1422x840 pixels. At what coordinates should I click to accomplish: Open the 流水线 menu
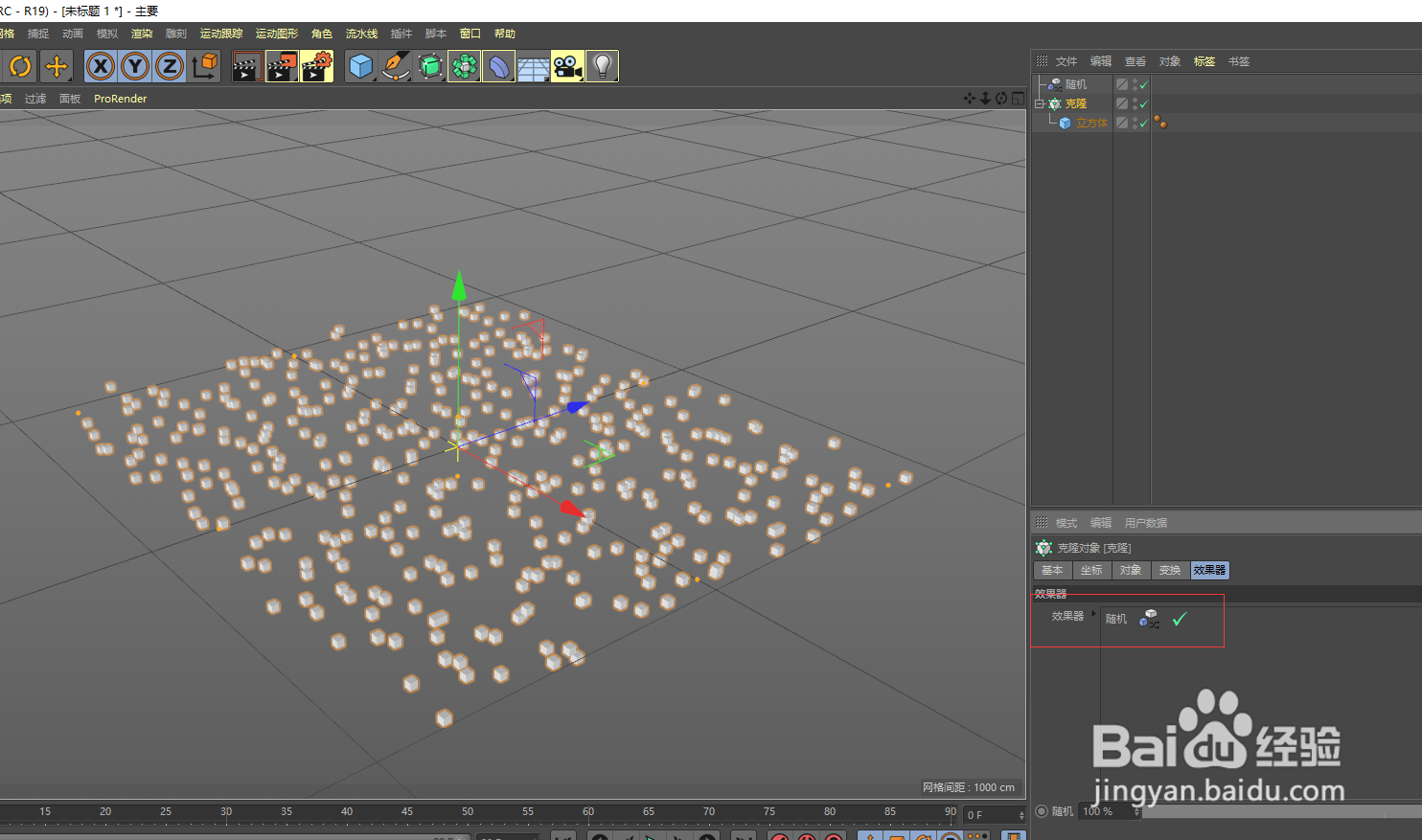pyautogui.click(x=362, y=34)
